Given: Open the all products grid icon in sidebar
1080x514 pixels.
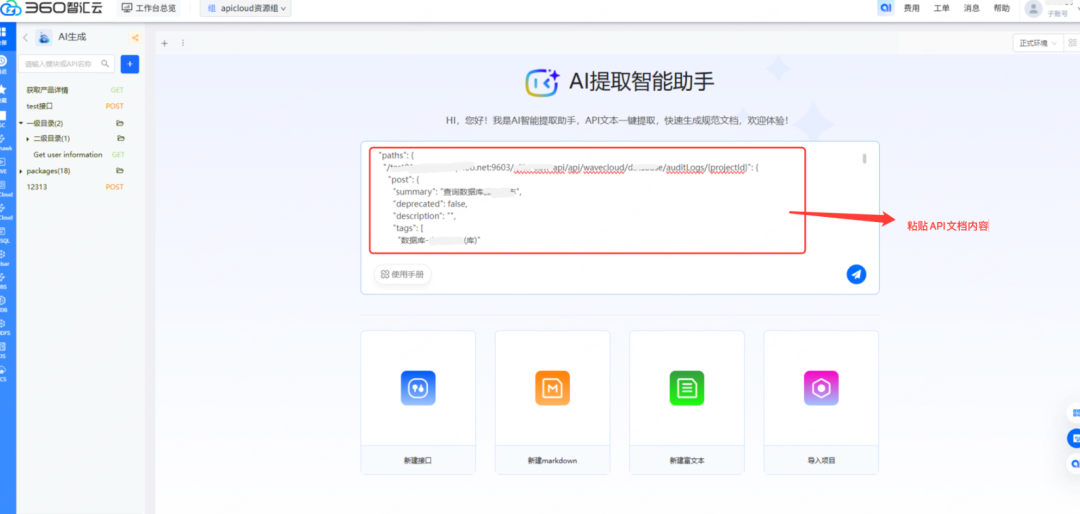Looking at the screenshot, I should [3, 34].
